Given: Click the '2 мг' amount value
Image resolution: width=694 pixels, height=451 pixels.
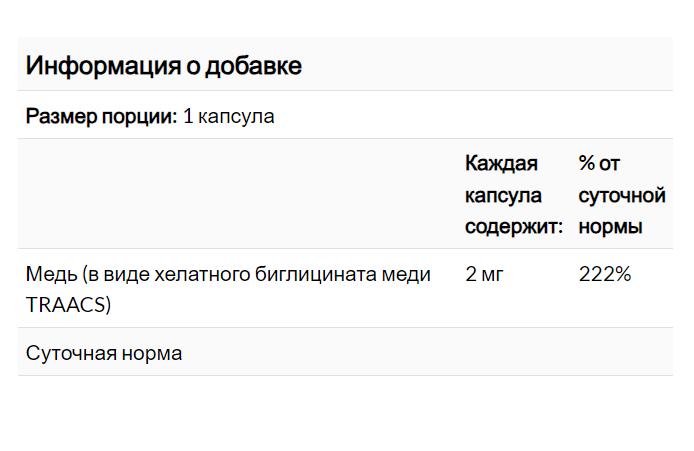Looking at the screenshot, I should click(484, 274).
